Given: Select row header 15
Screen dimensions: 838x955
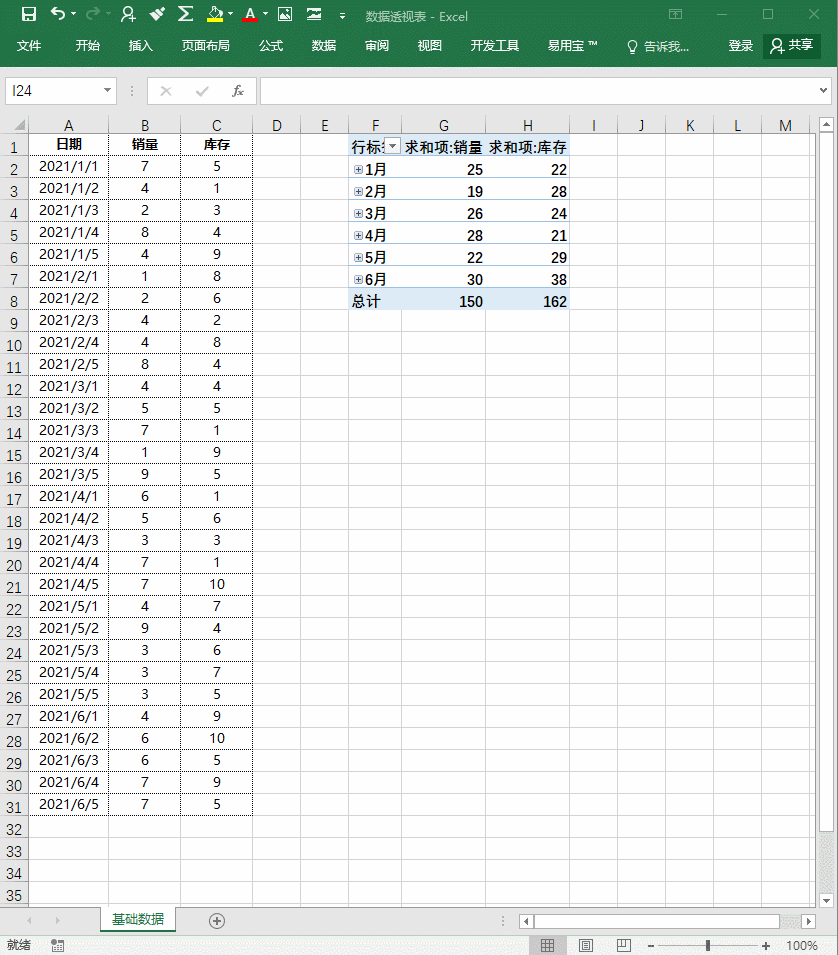Looking at the screenshot, I should pos(14,455).
